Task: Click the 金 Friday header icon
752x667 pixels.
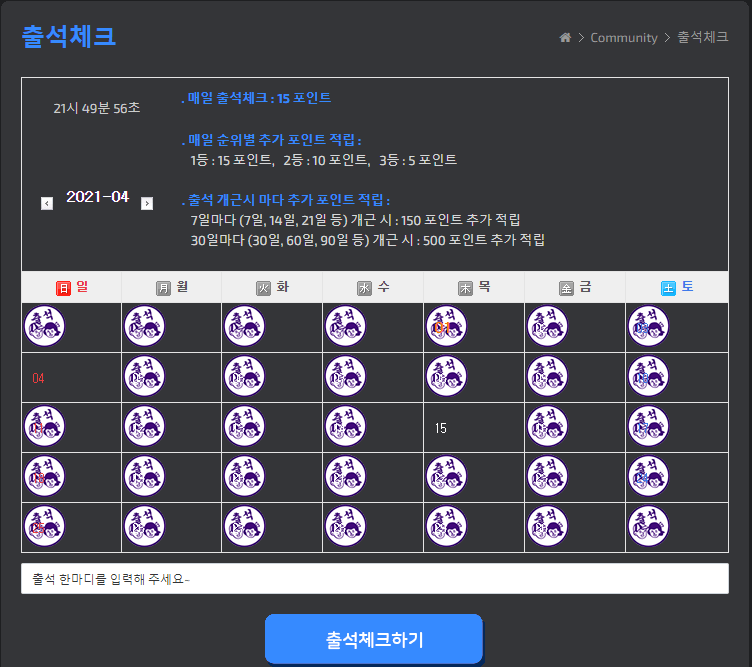Action: (566, 288)
